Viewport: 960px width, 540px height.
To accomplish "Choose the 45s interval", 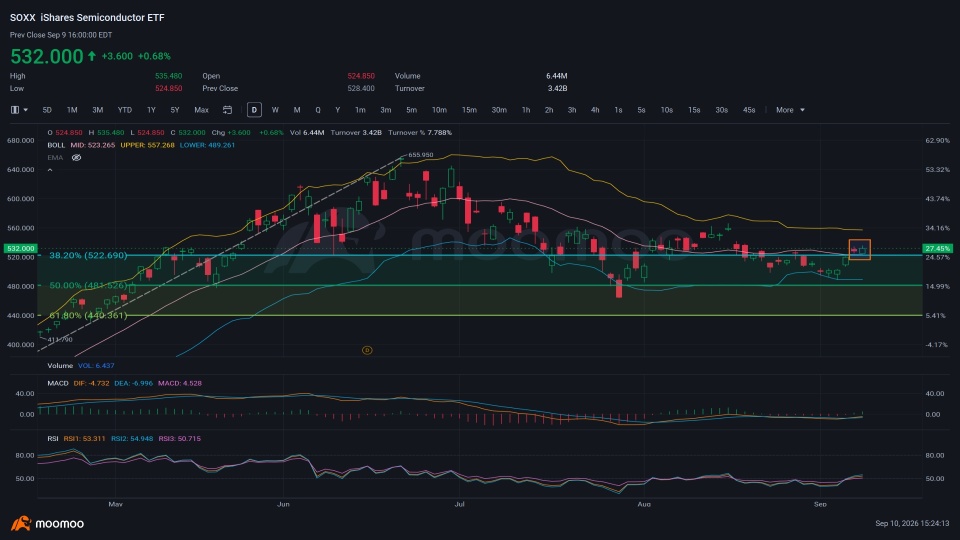I will 749,110.
